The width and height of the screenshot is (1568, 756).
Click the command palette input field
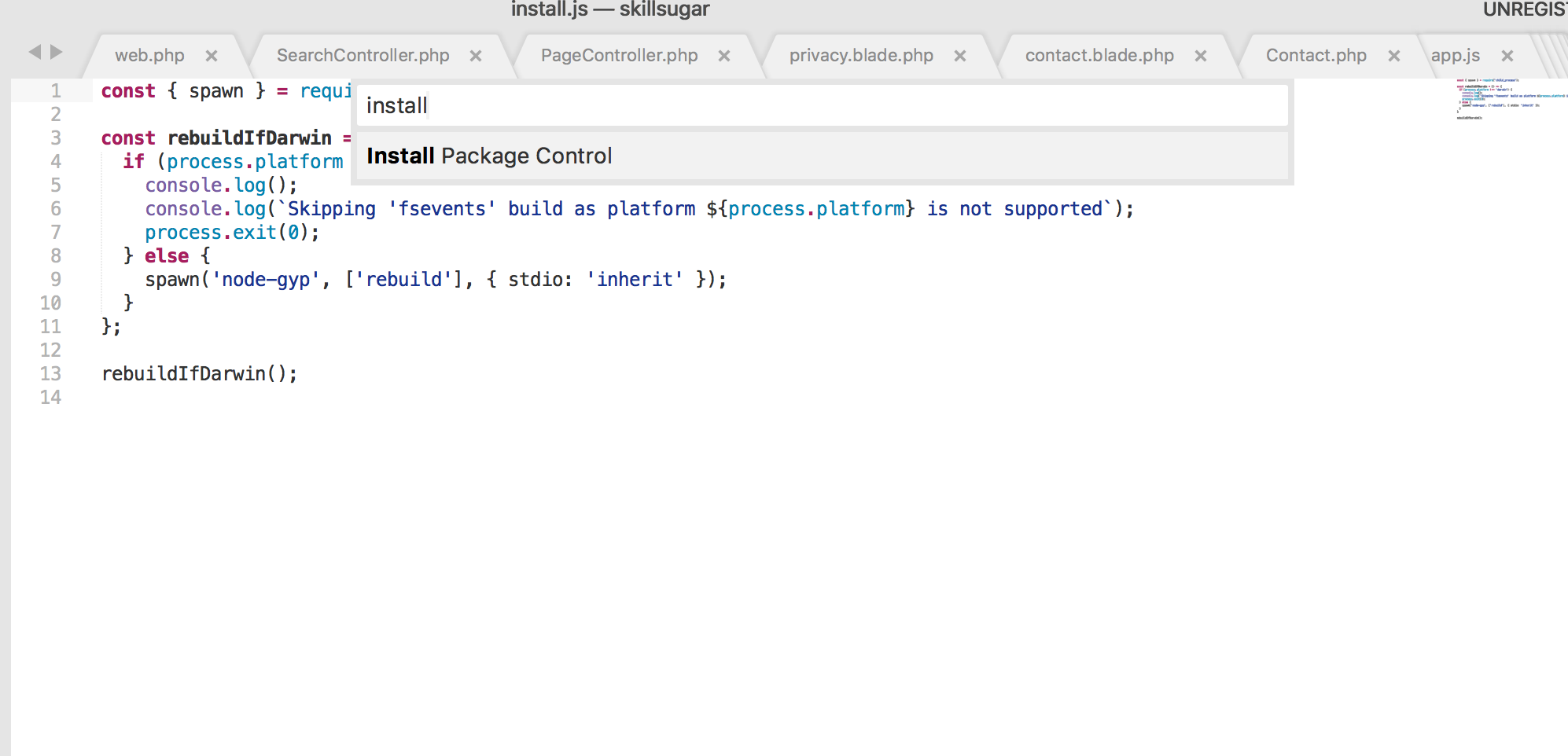(823, 105)
